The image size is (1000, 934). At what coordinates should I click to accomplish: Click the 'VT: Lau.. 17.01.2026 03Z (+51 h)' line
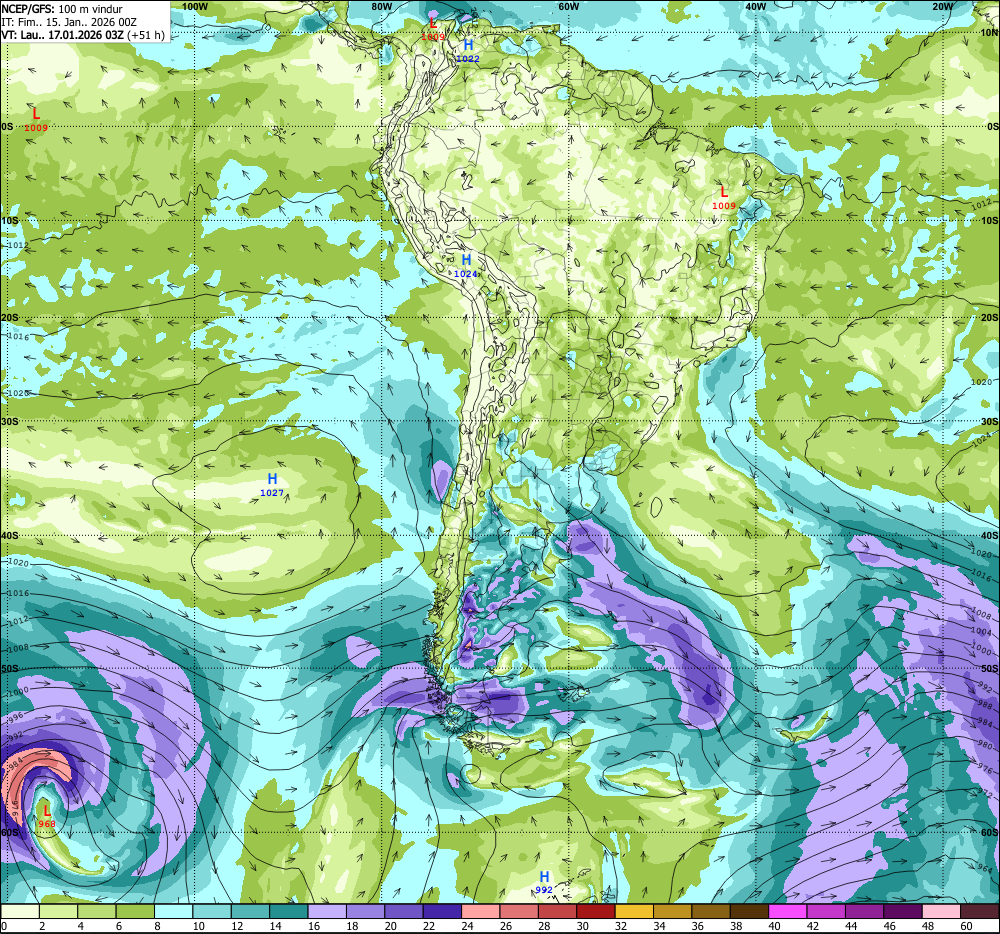[x=83, y=34]
